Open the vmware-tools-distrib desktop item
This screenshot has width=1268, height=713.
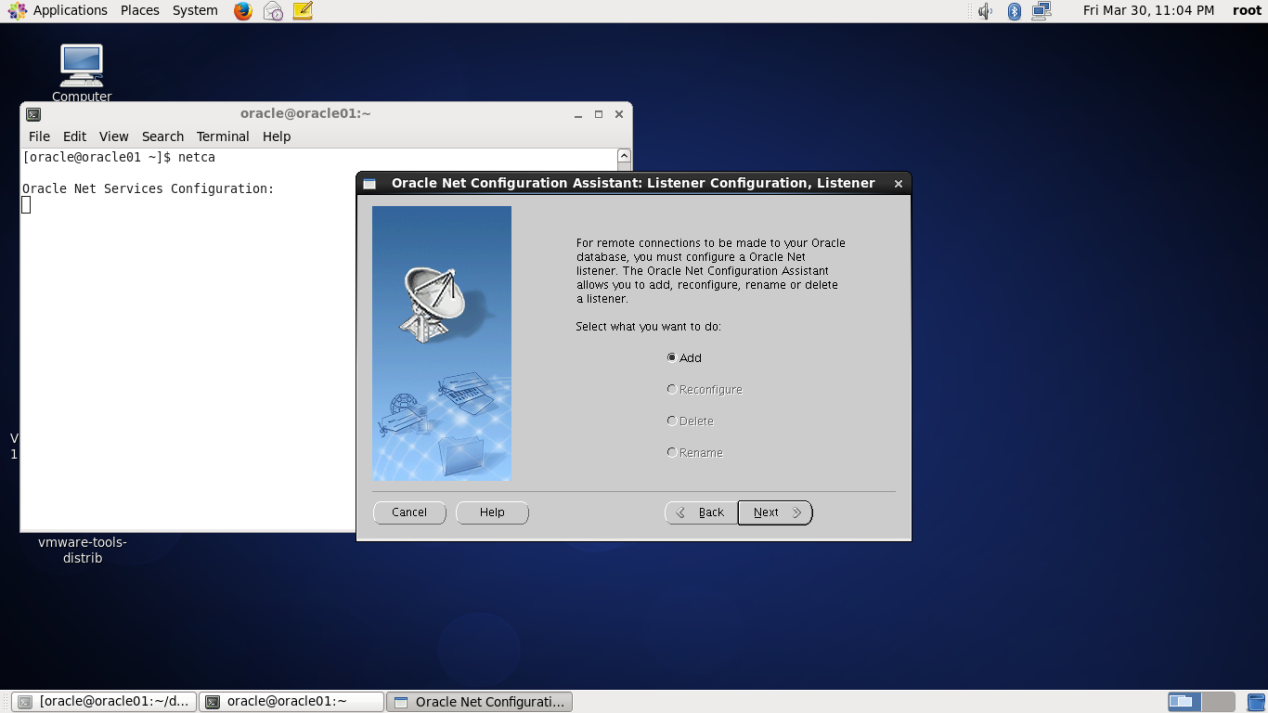pos(82,550)
